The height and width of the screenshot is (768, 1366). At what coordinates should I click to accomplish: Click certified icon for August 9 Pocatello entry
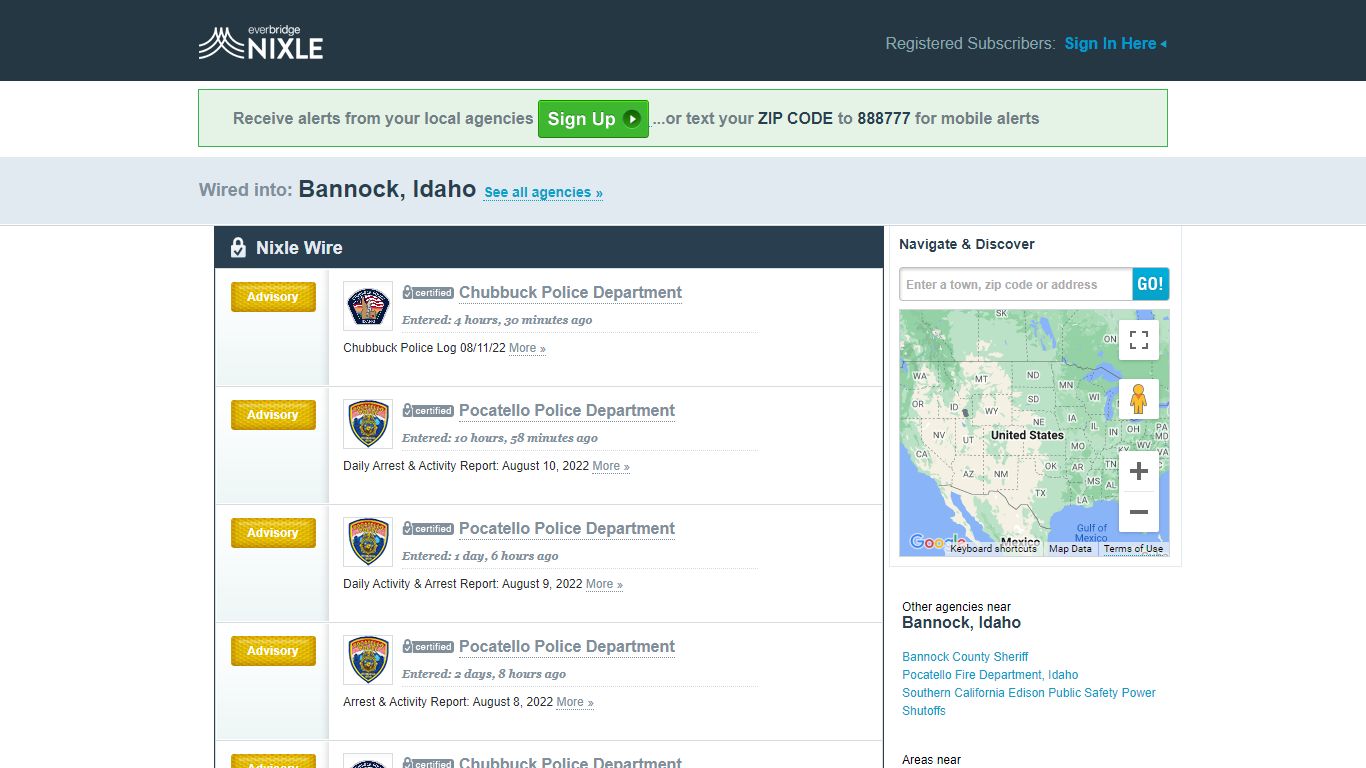tap(428, 529)
